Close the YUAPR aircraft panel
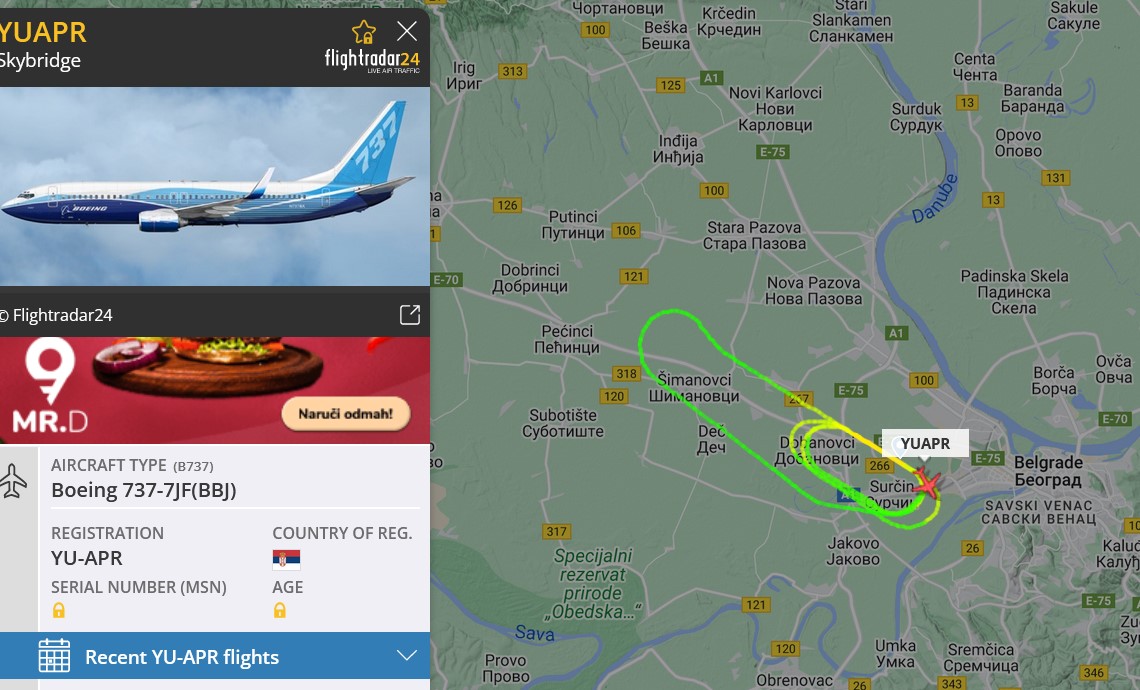 [407, 31]
